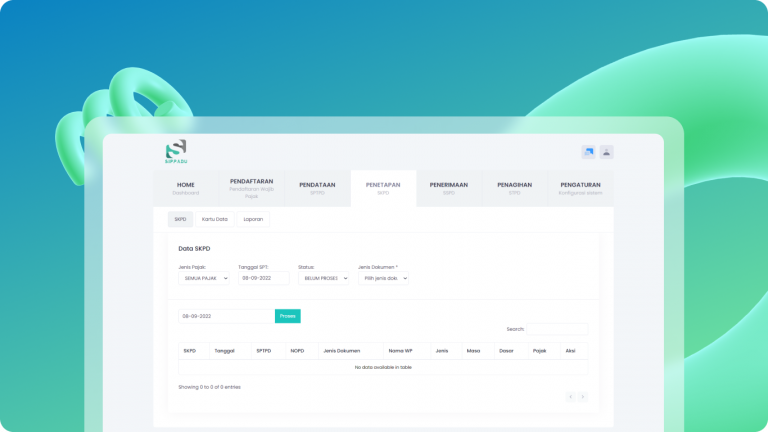Select the PENAGIHAN STPD menu
This screenshot has height=432, width=768.
tap(514, 188)
